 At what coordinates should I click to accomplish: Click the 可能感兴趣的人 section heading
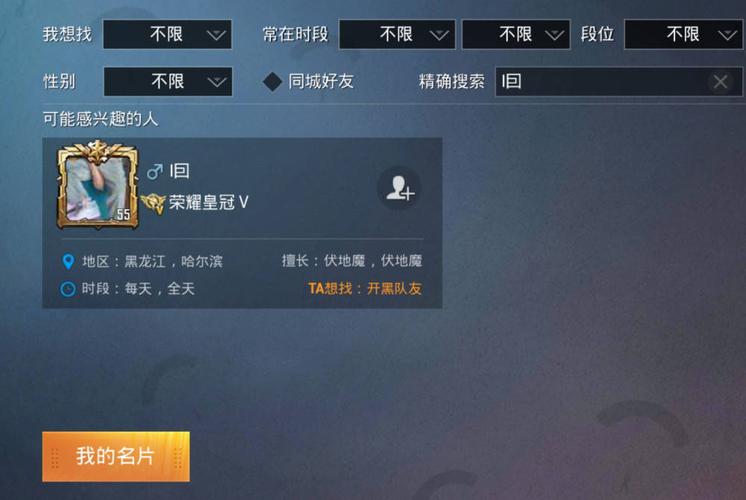pos(100,119)
